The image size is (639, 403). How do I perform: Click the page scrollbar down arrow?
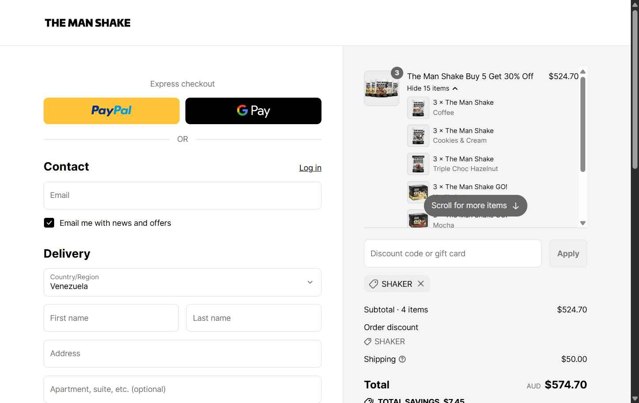(x=635, y=399)
